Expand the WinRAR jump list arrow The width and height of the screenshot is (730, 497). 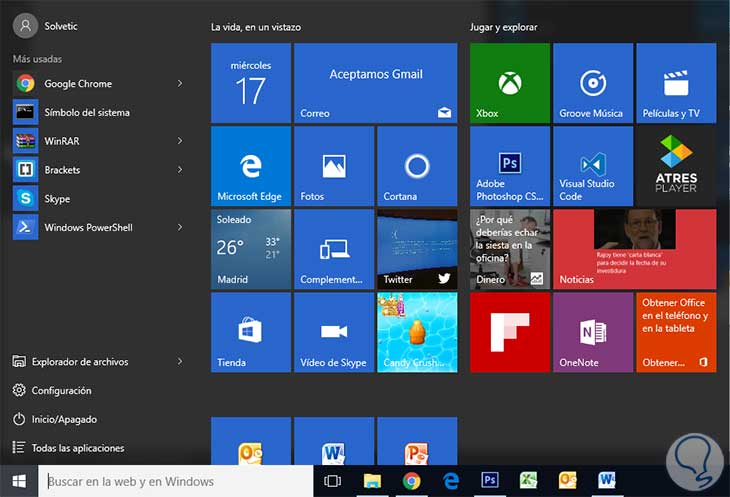tap(180, 141)
